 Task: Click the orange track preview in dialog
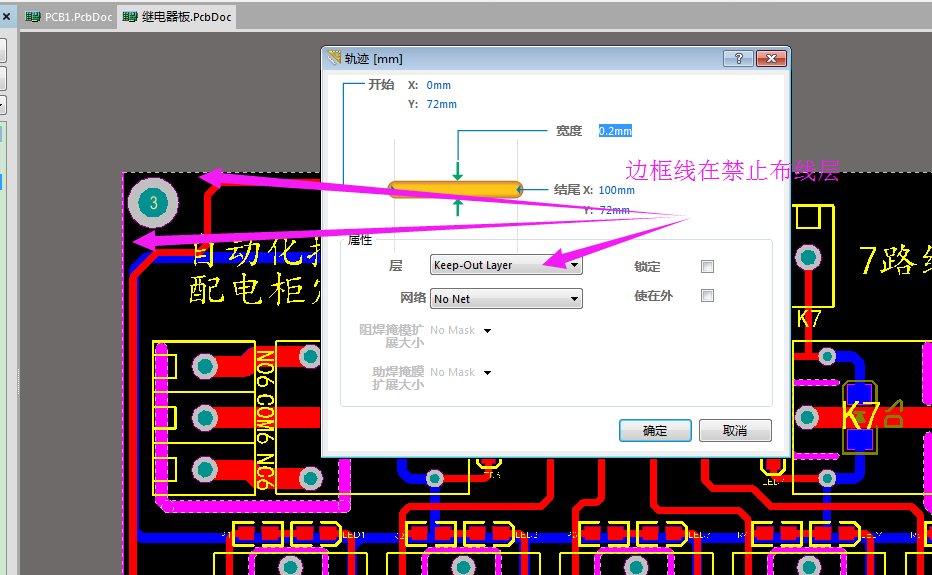455,190
